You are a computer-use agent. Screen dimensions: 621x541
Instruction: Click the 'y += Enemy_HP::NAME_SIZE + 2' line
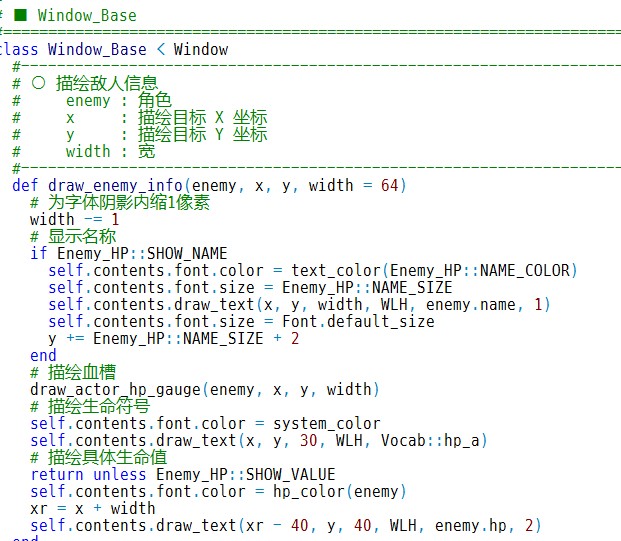tap(174, 339)
